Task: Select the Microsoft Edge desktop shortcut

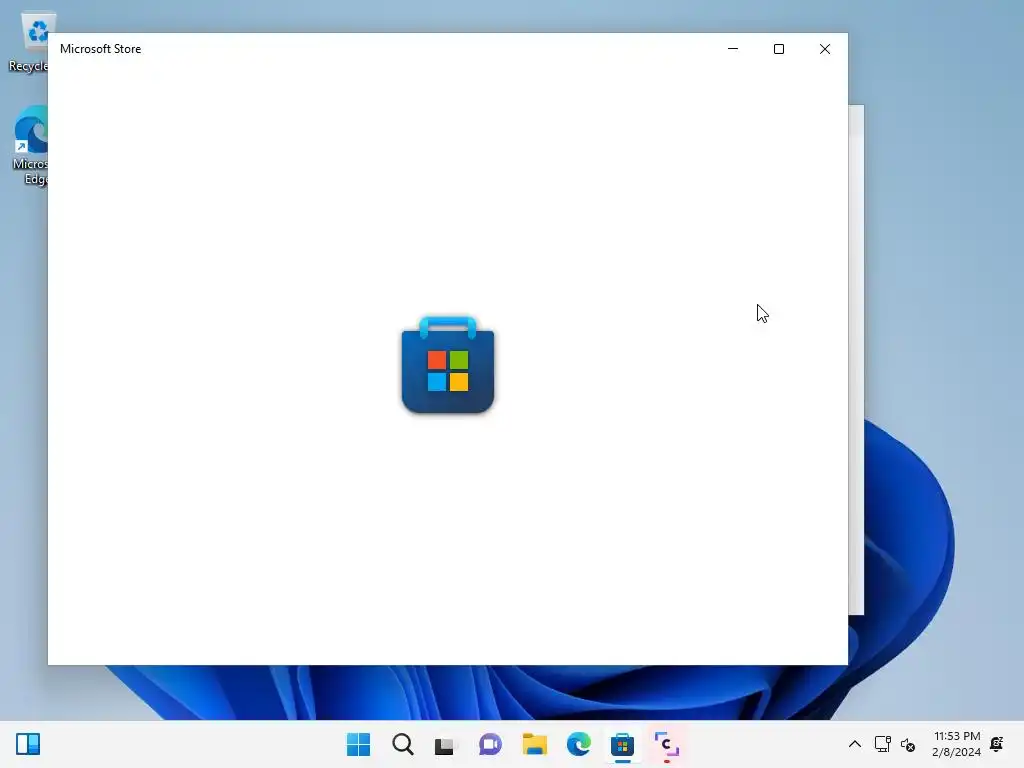Action: tap(30, 145)
